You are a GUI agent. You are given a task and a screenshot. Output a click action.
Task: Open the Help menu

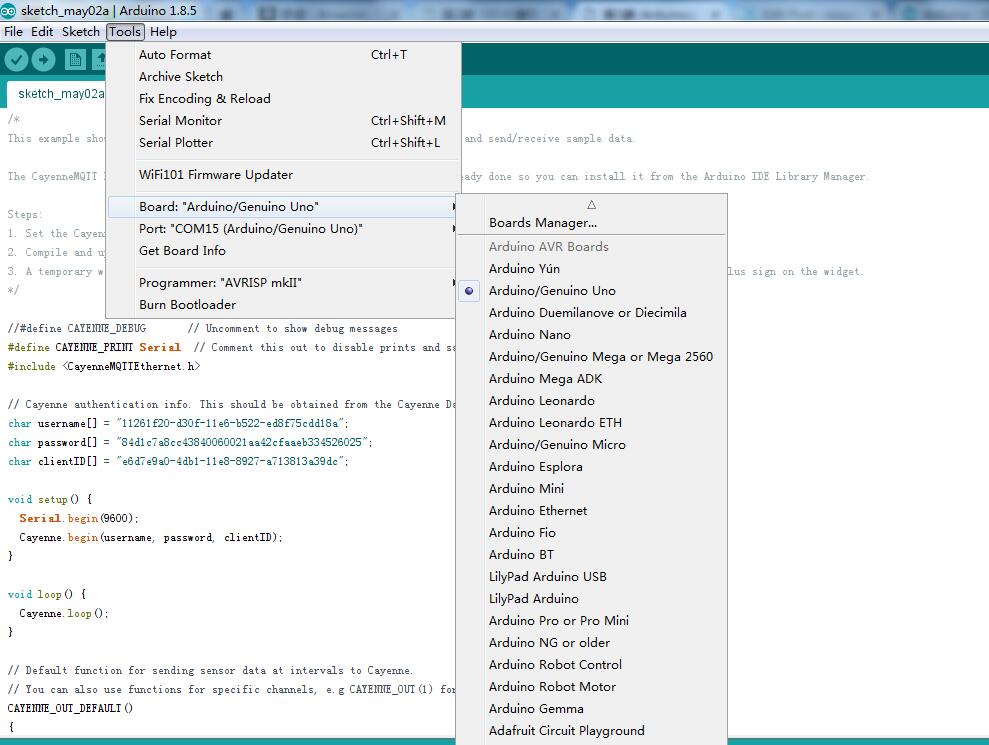[163, 32]
